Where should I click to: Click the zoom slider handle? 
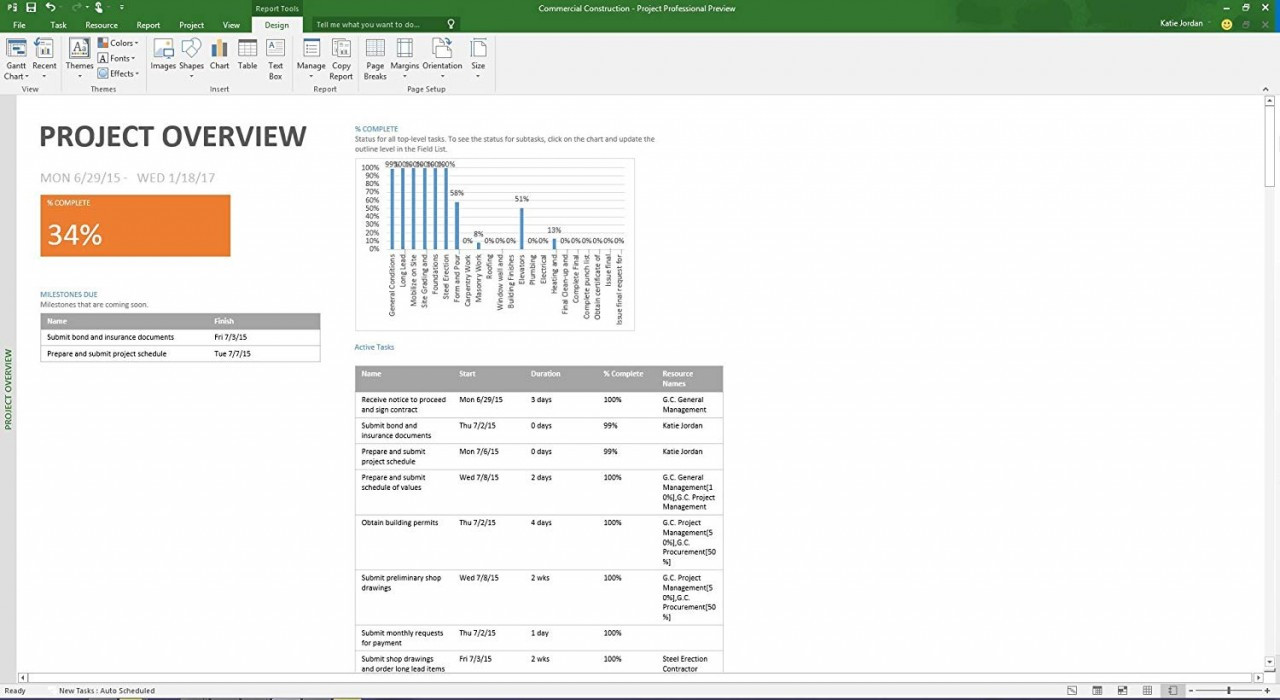click(x=1228, y=690)
